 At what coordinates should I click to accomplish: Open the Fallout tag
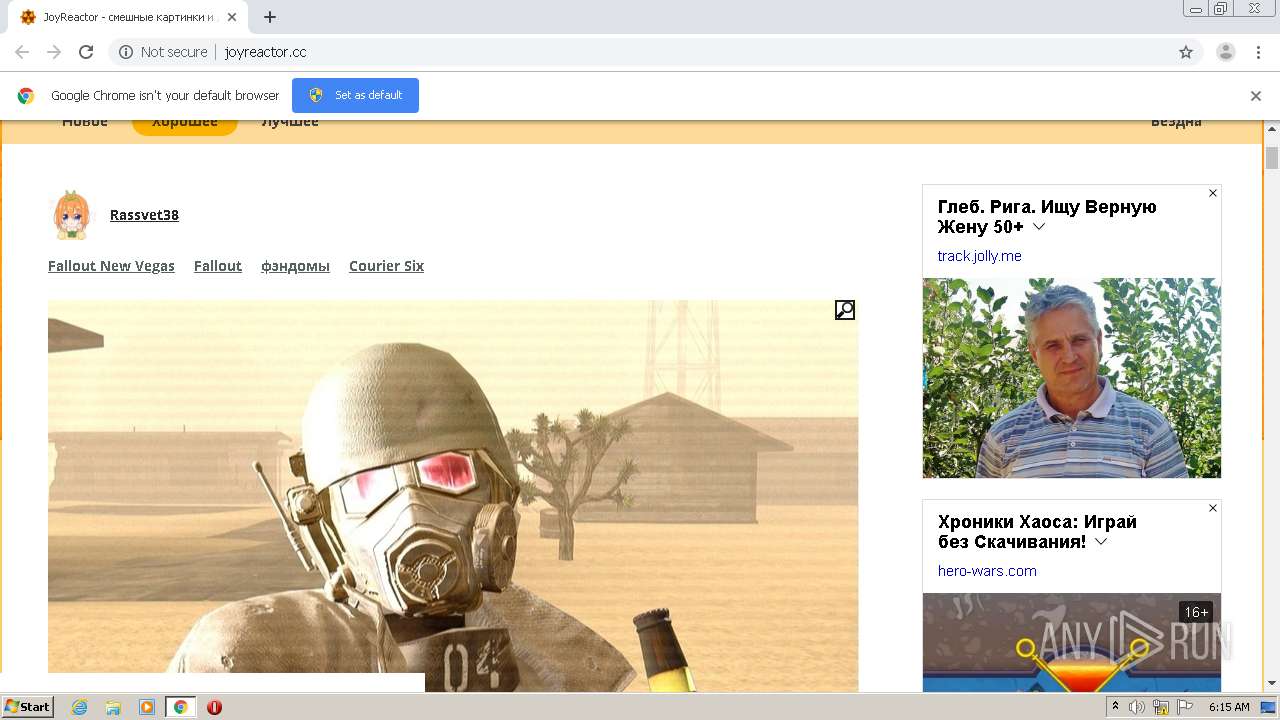[218, 266]
